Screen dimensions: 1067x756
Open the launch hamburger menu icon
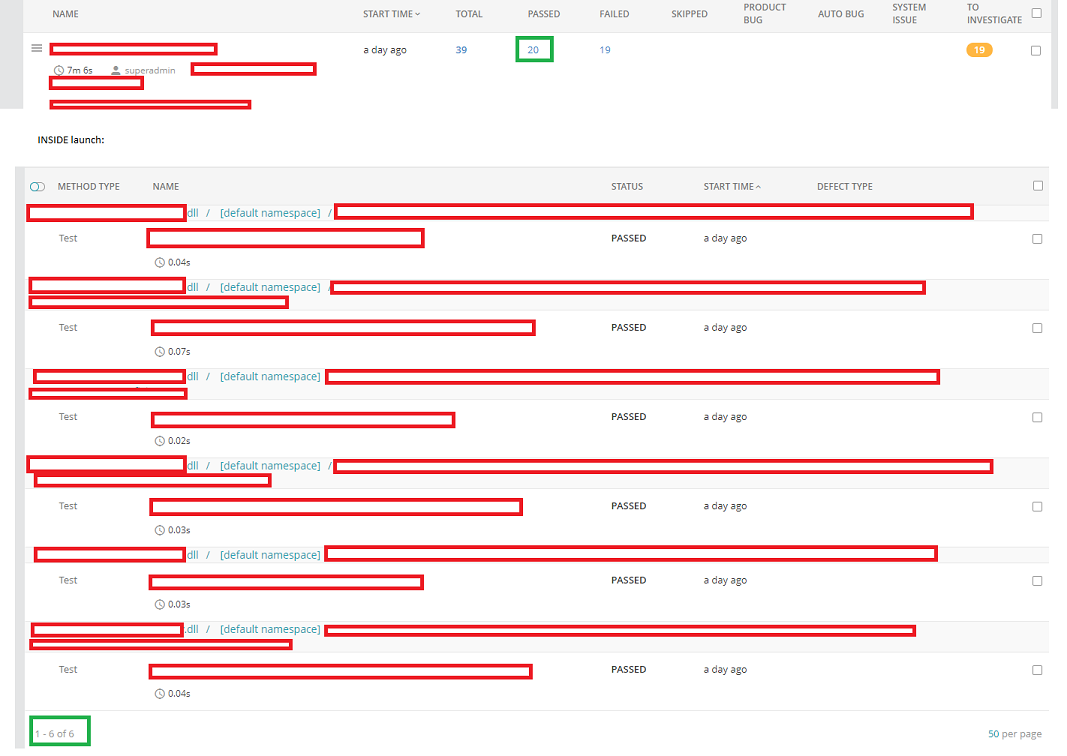[37, 48]
